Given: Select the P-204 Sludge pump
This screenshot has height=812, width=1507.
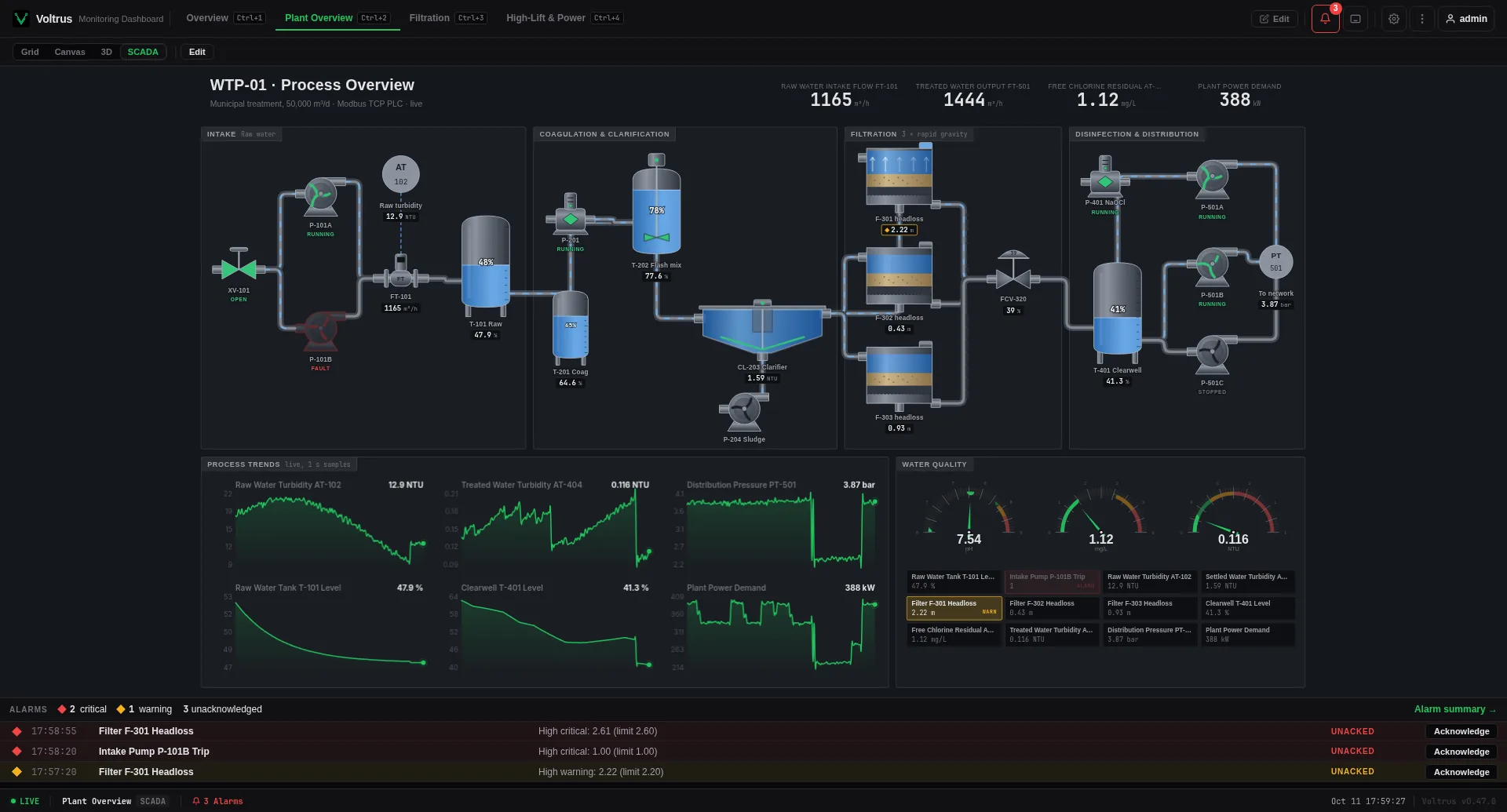Looking at the screenshot, I should click(x=744, y=411).
